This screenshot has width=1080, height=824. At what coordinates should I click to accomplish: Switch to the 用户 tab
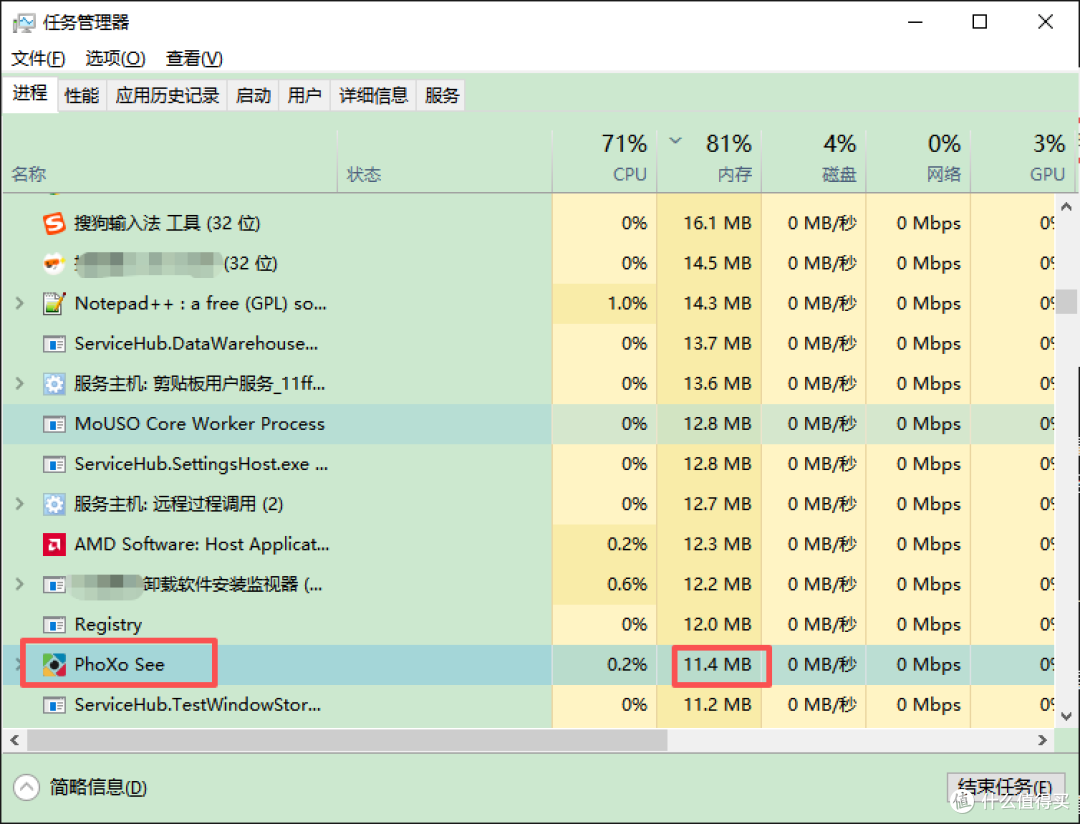click(304, 95)
